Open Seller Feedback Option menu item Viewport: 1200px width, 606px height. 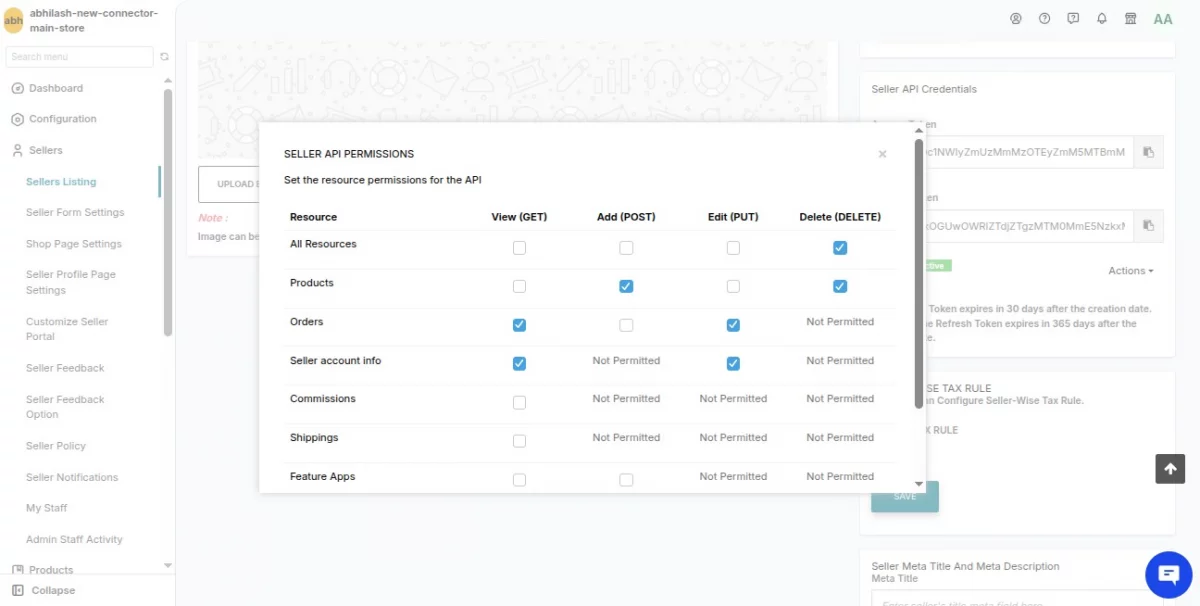65,407
